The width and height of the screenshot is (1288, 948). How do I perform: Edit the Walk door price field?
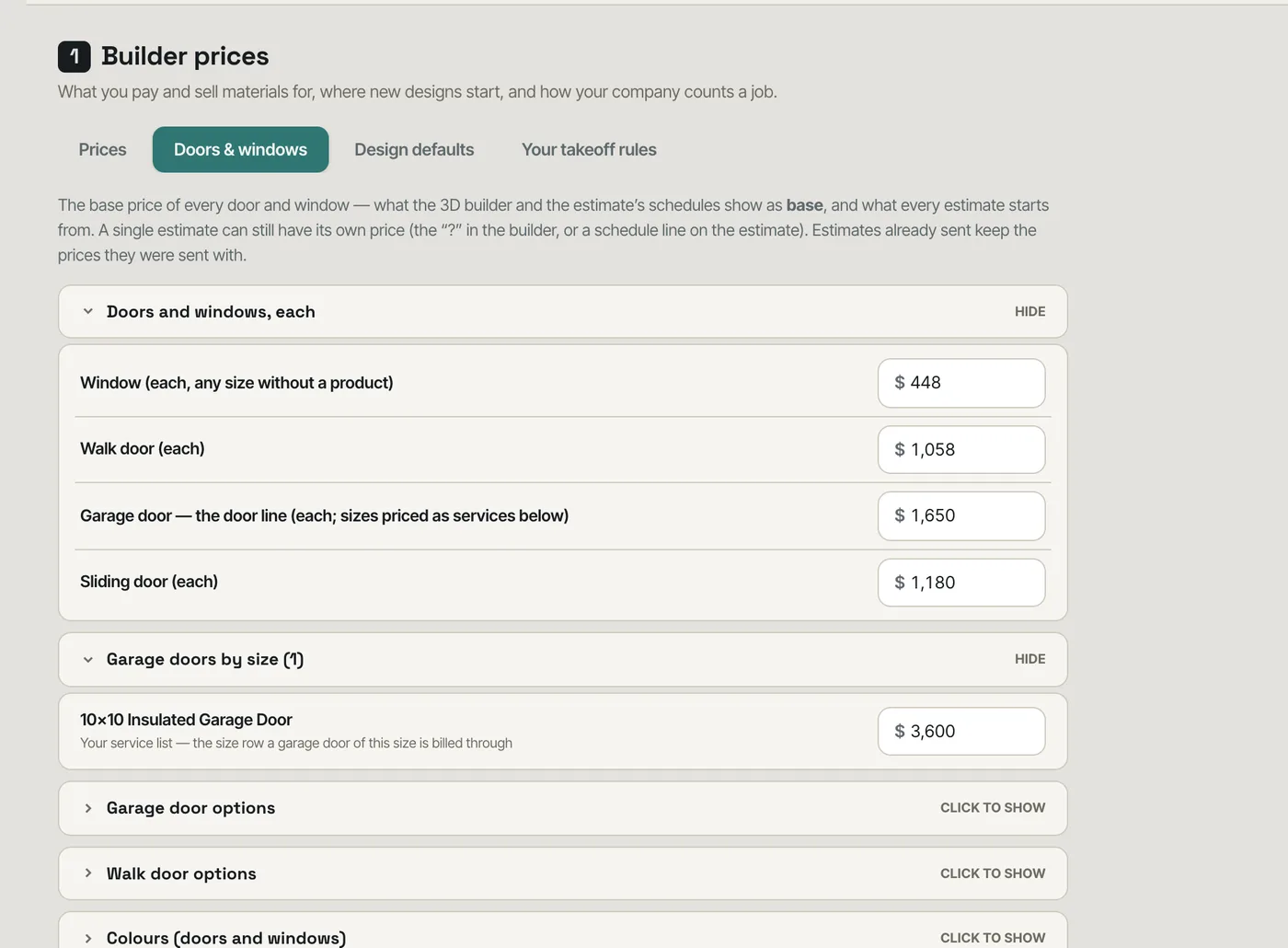961,449
